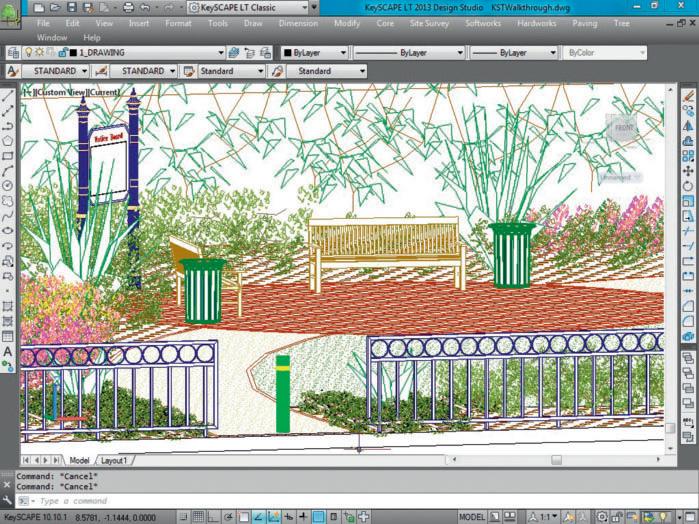Open the Tree menu
This screenshot has width=699, height=524.
pyautogui.click(x=621, y=23)
